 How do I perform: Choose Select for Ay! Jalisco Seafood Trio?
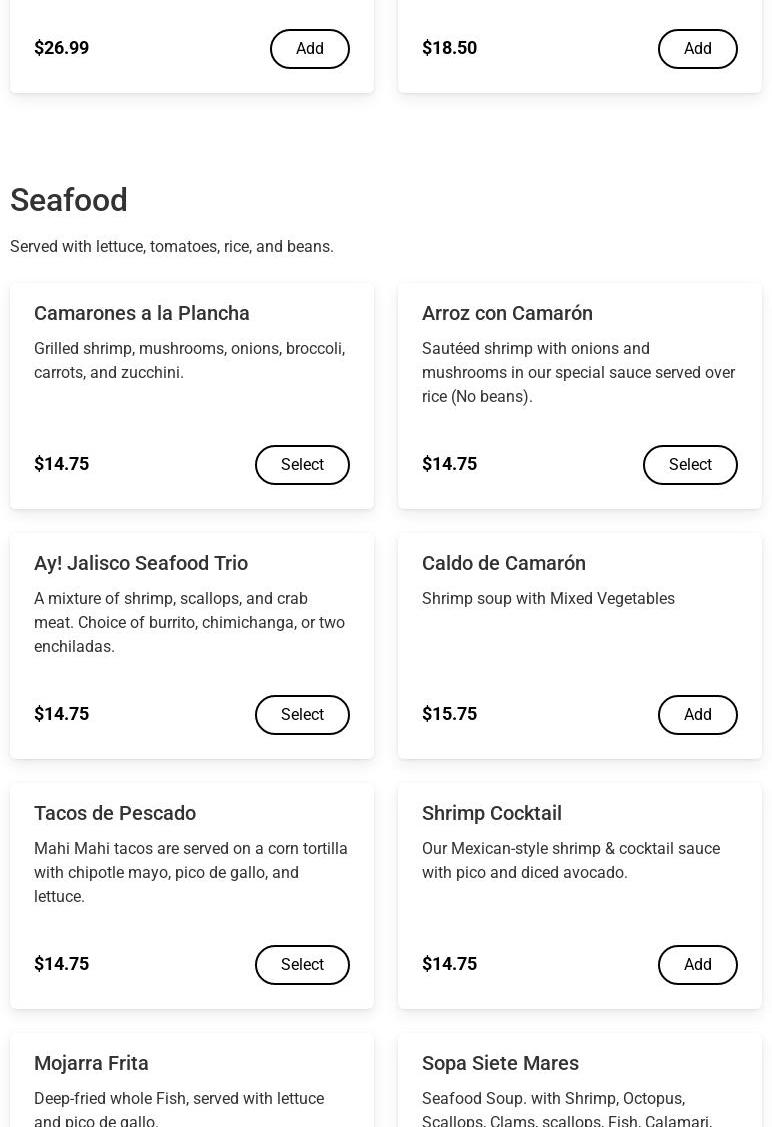(x=302, y=715)
